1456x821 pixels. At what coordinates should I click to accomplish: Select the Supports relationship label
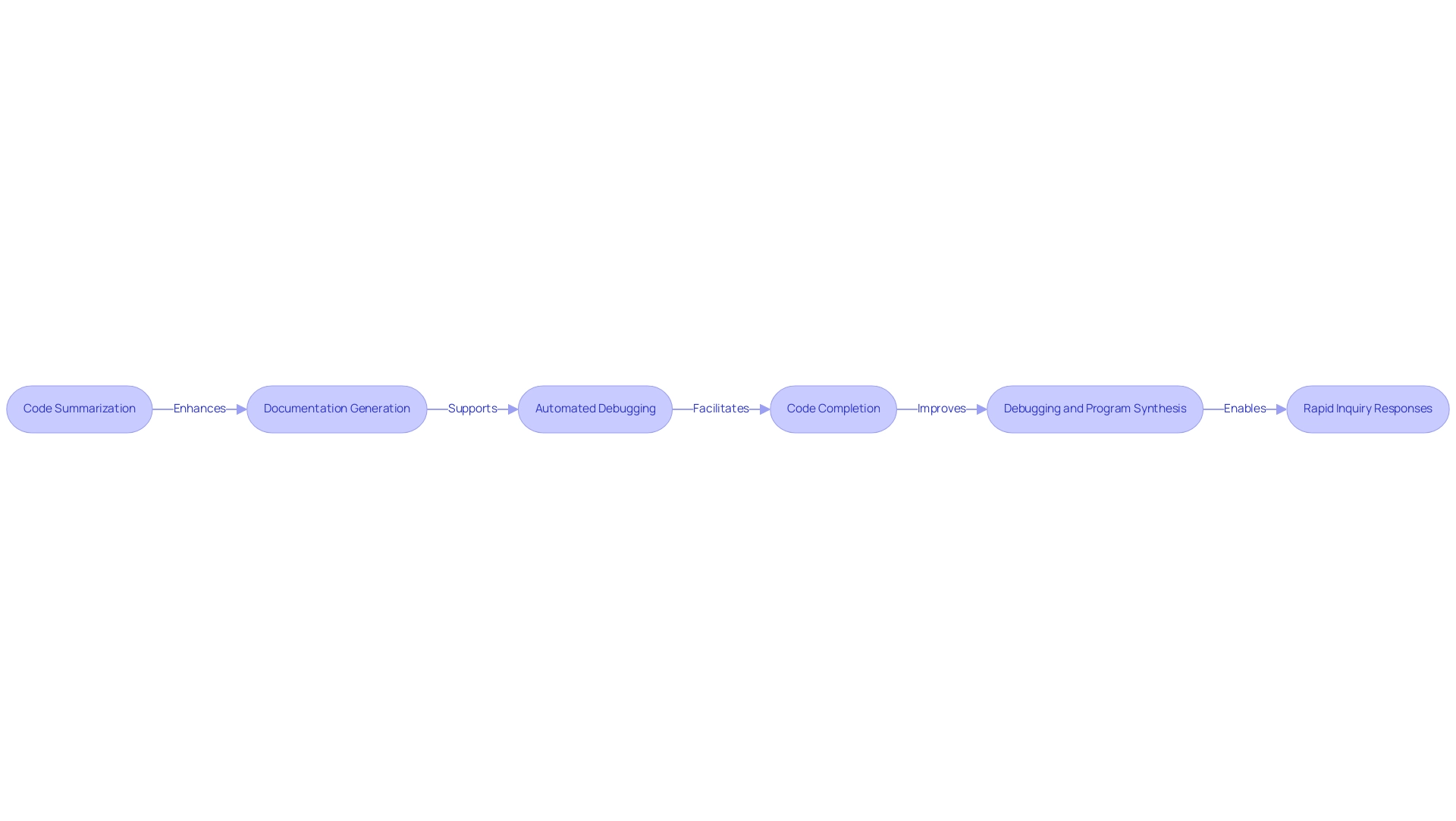[470, 408]
